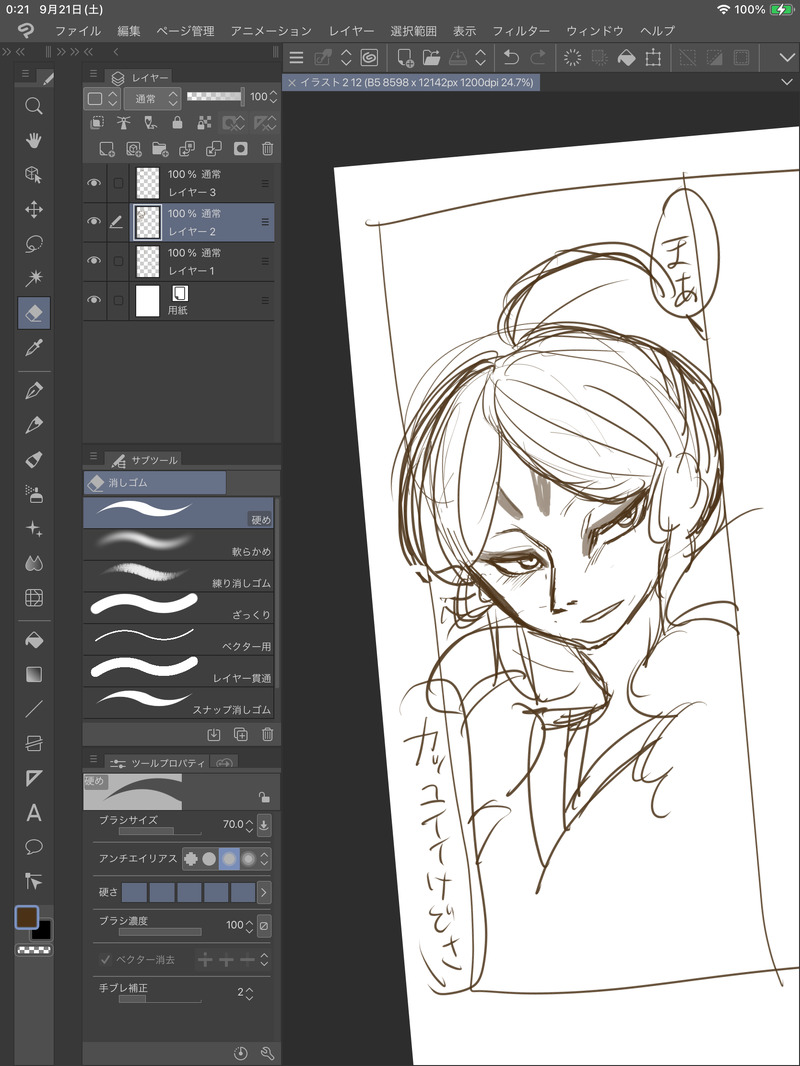Select the Airbrush tool
Screen dimensions: 800x1066
(33, 494)
